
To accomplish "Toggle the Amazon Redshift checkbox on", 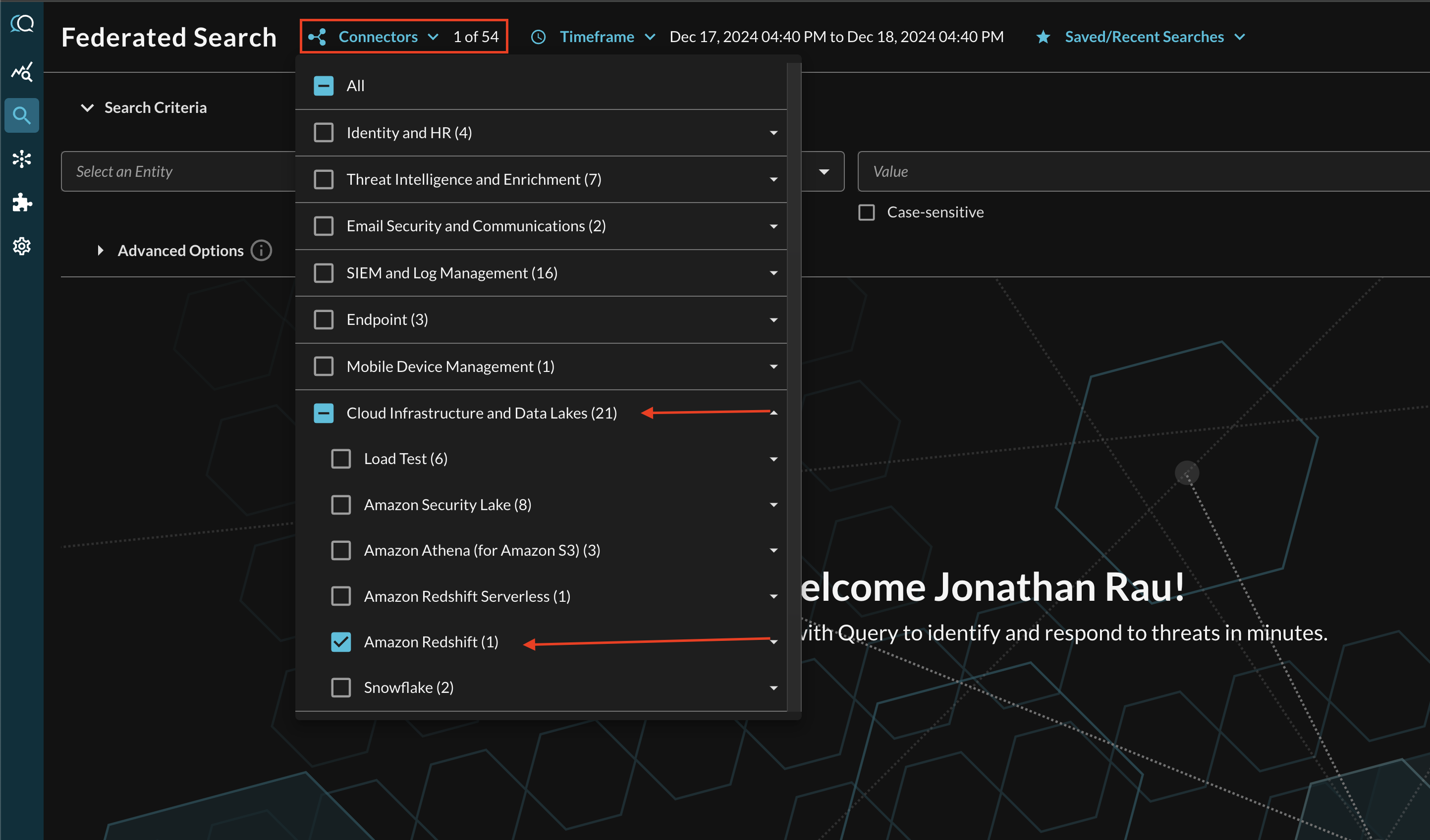I will click(x=342, y=642).
